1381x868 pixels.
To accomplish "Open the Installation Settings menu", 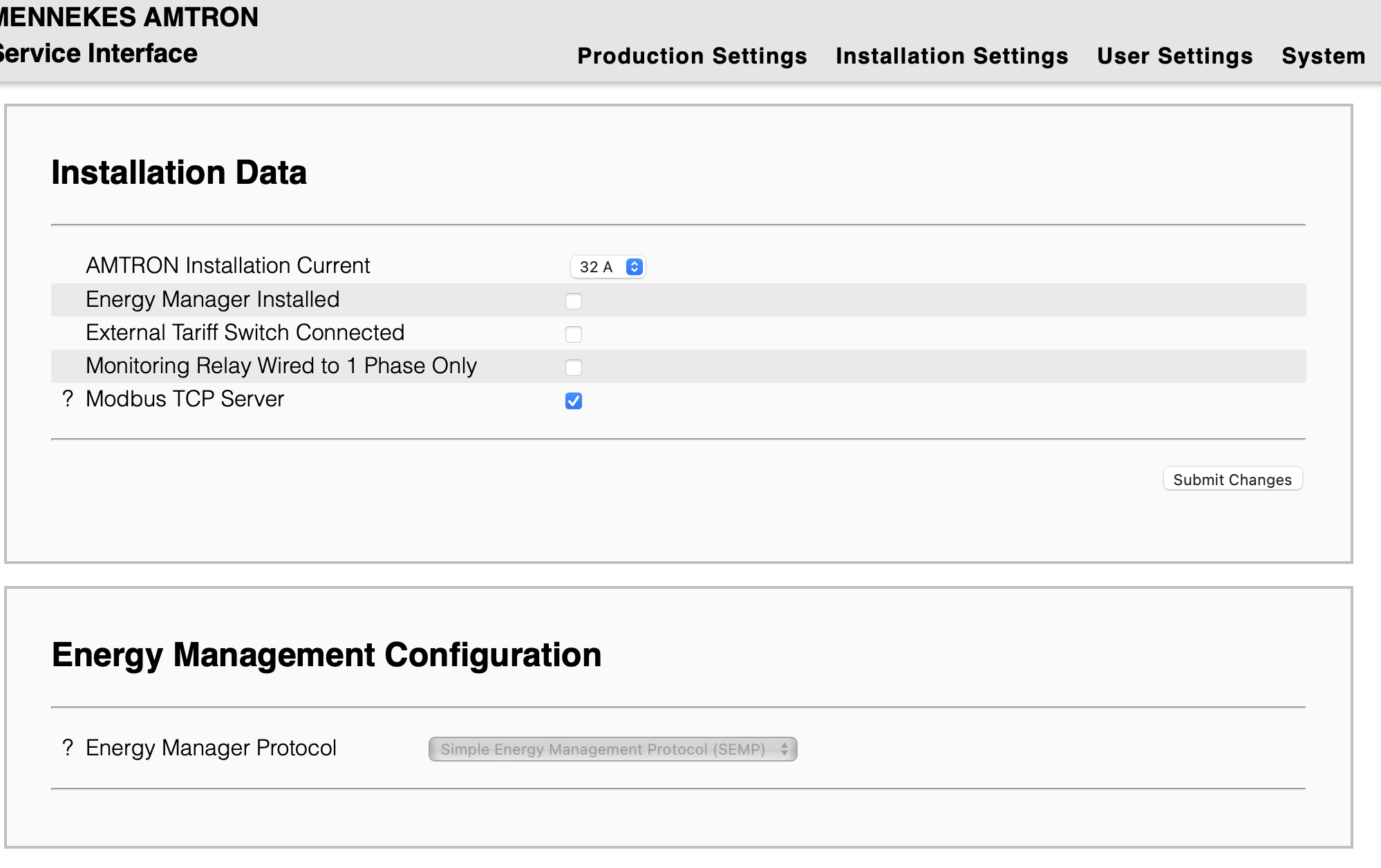I will click(952, 56).
